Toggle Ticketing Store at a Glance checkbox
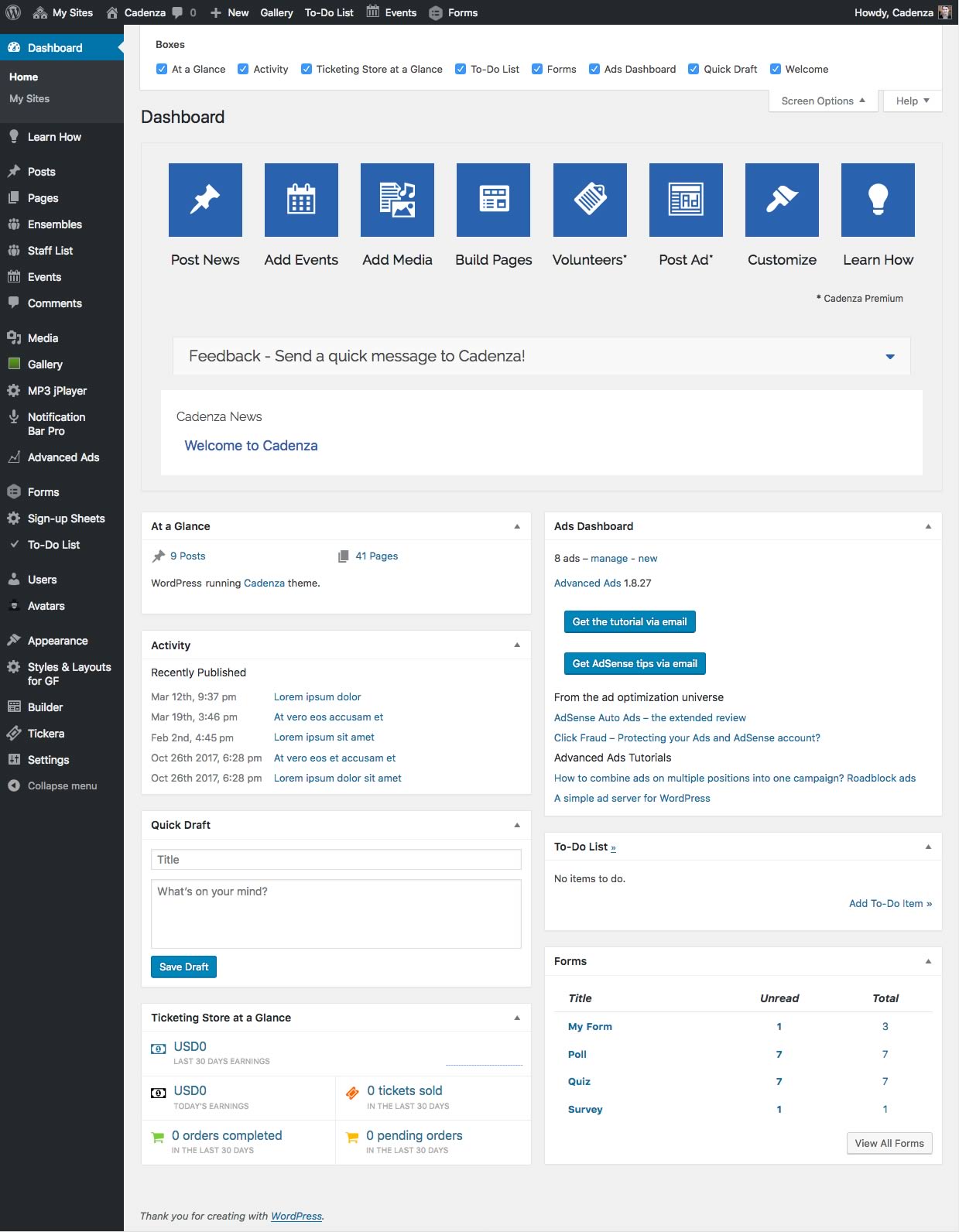The image size is (959, 1232). click(x=307, y=69)
